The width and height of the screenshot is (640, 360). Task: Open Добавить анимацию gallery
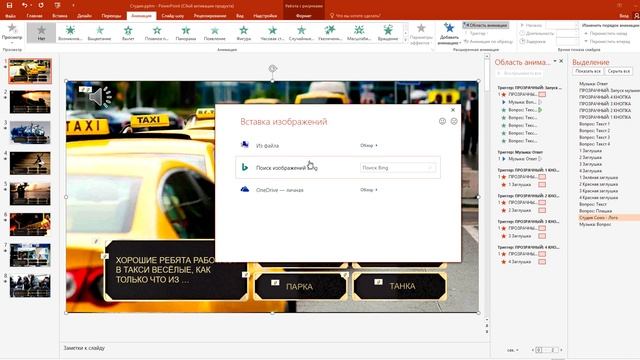[449, 33]
